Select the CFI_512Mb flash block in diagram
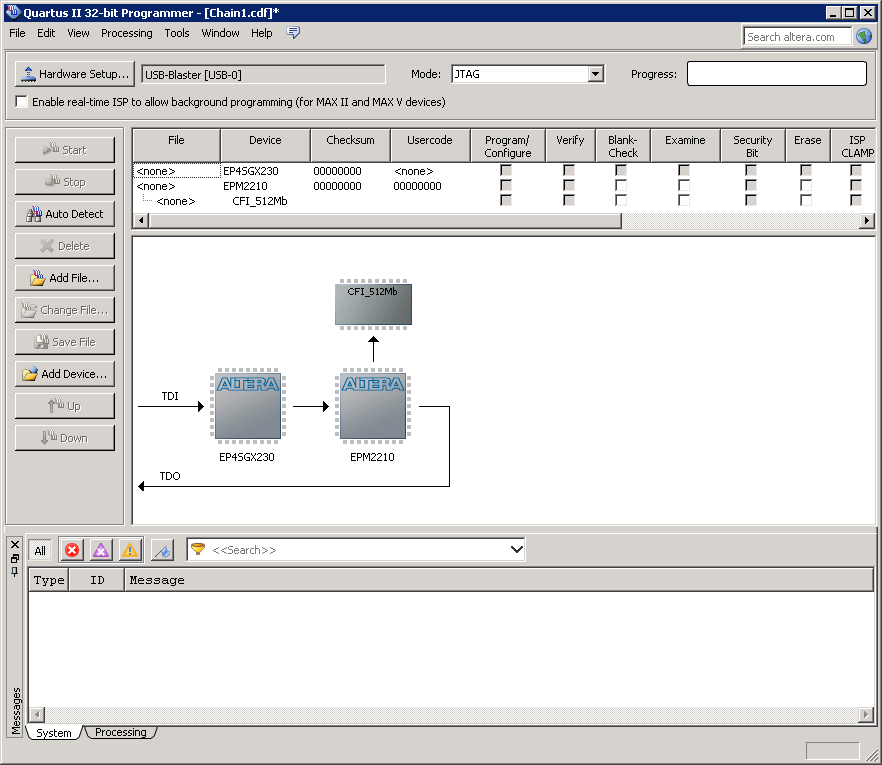 pos(374,304)
